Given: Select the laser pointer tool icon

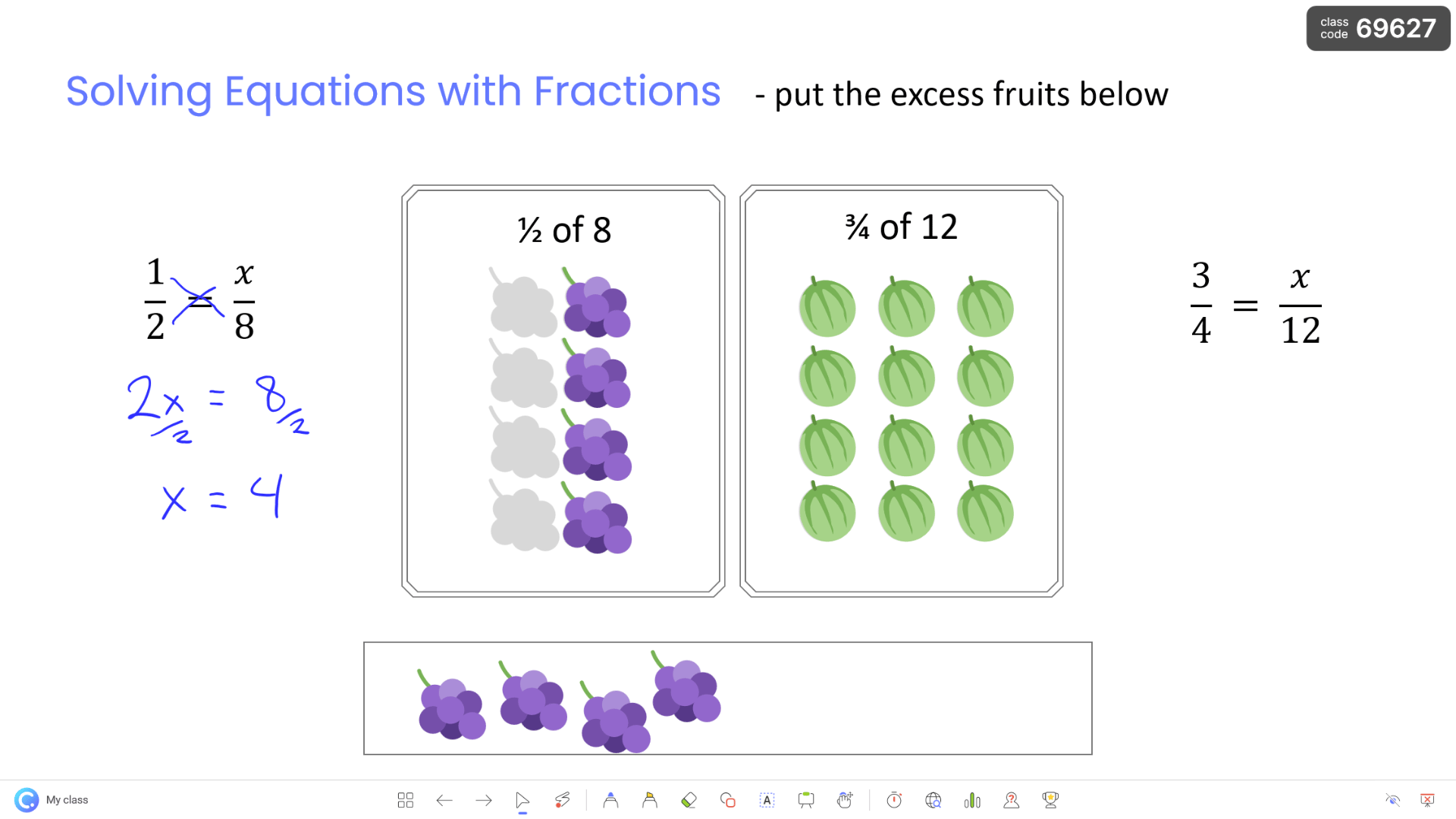Looking at the screenshot, I should [562, 799].
